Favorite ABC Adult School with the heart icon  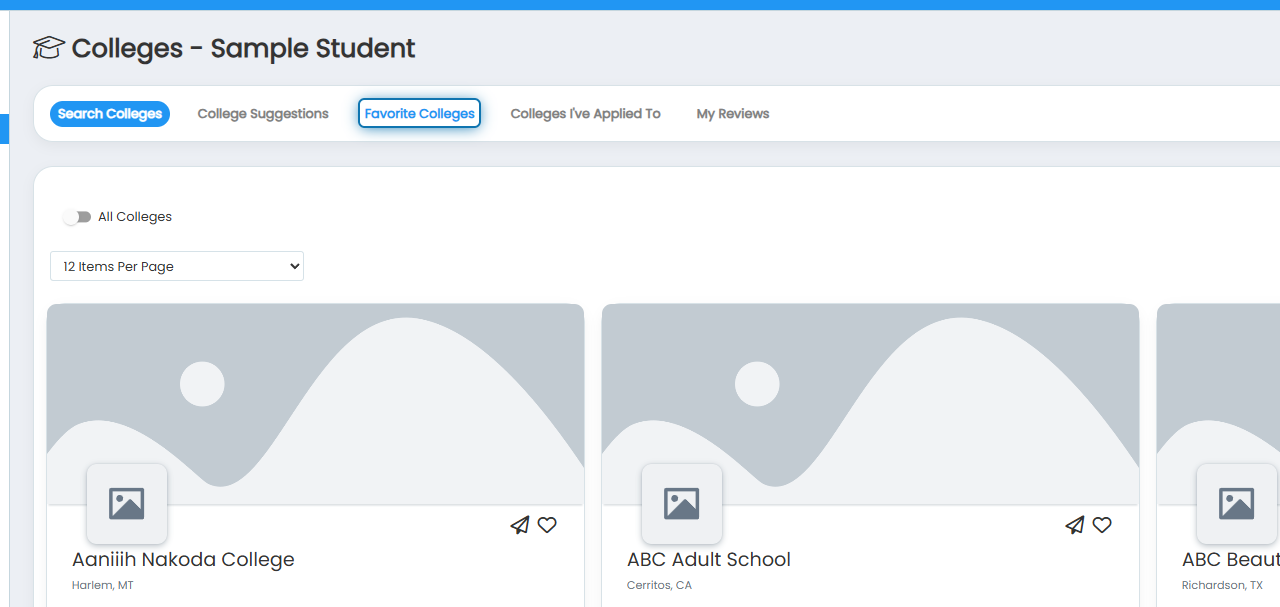click(x=1102, y=525)
